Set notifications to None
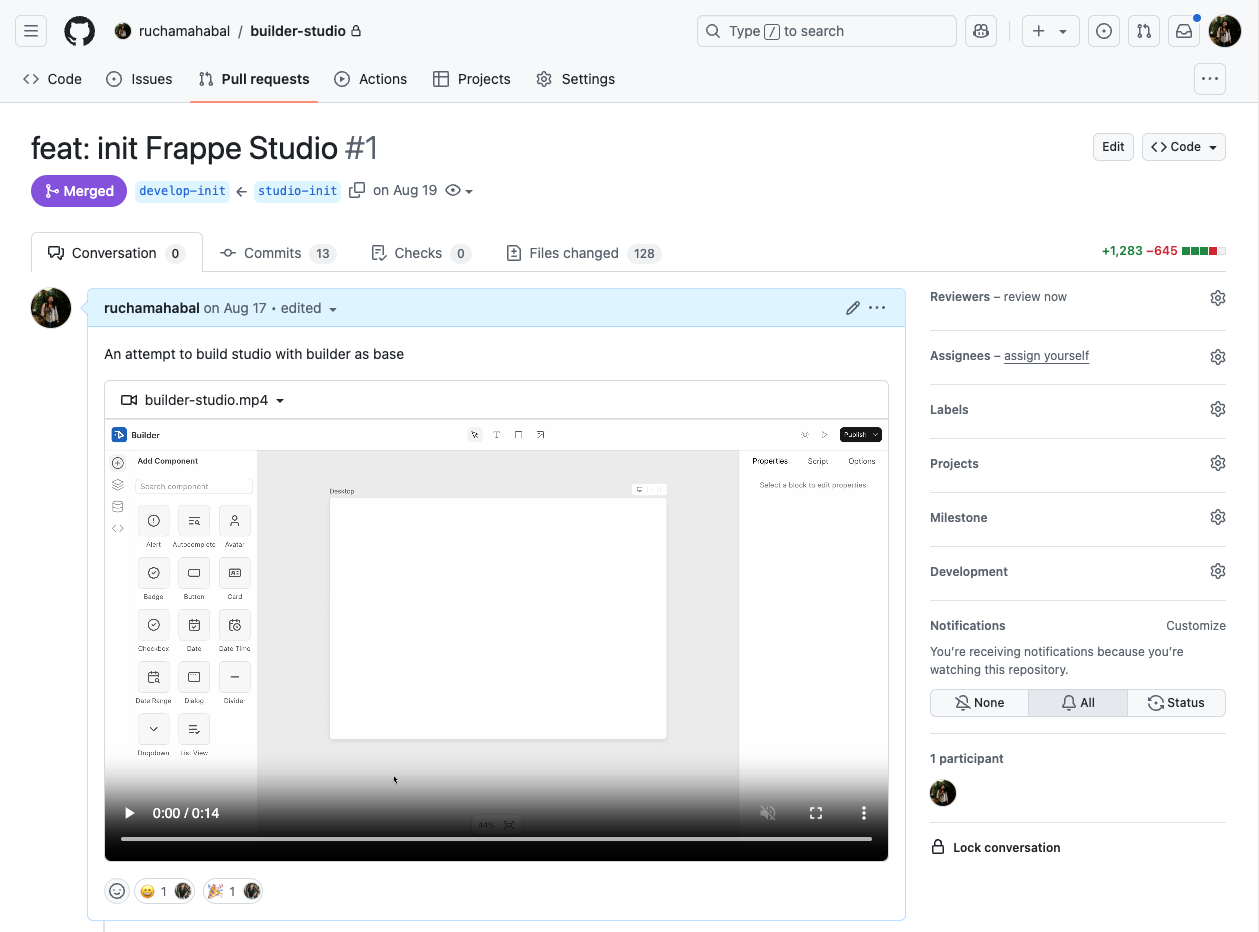Image resolution: width=1259 pixels, height=932 pixels. click(980, 703)
